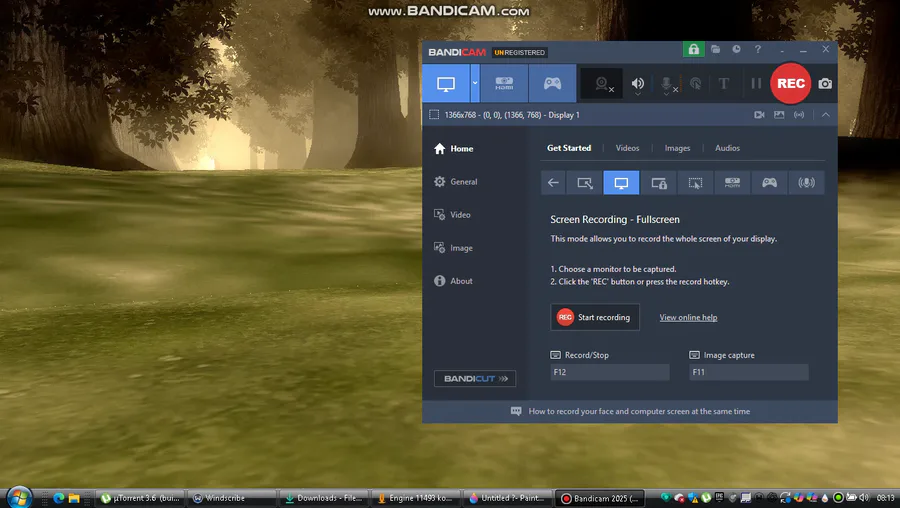Expand the speaker settings chevron
Image resolution: width=900 pixels, height=508 pixels.
[x=638, y=94]
